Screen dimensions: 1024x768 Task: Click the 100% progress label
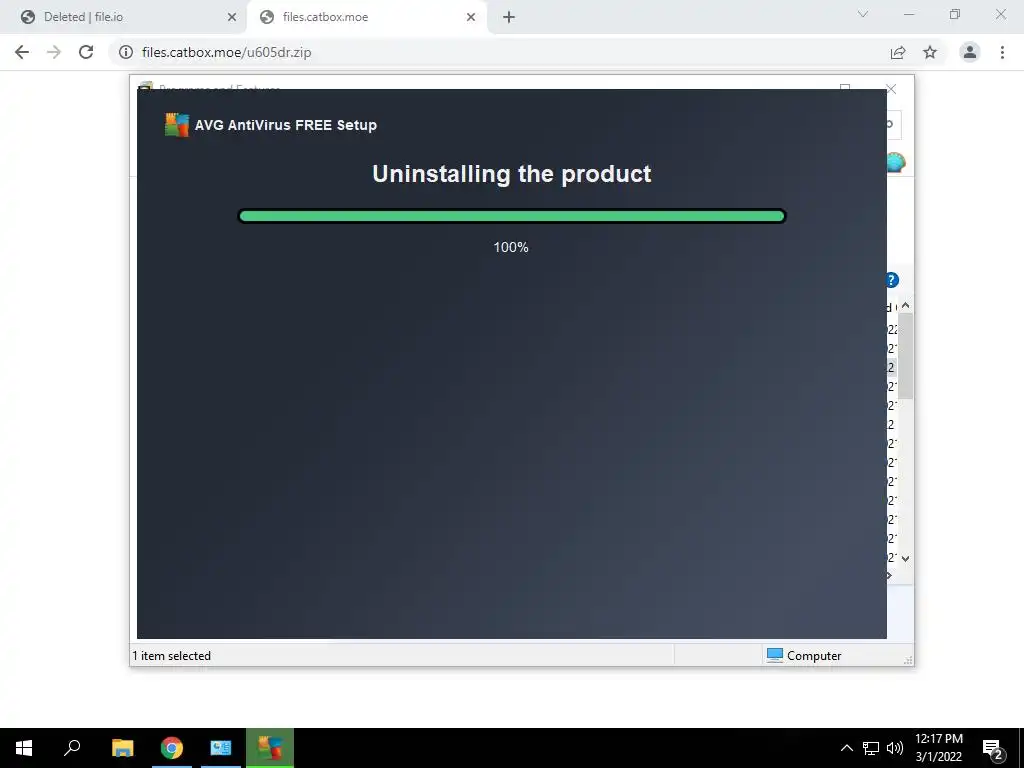pos(511,248)
